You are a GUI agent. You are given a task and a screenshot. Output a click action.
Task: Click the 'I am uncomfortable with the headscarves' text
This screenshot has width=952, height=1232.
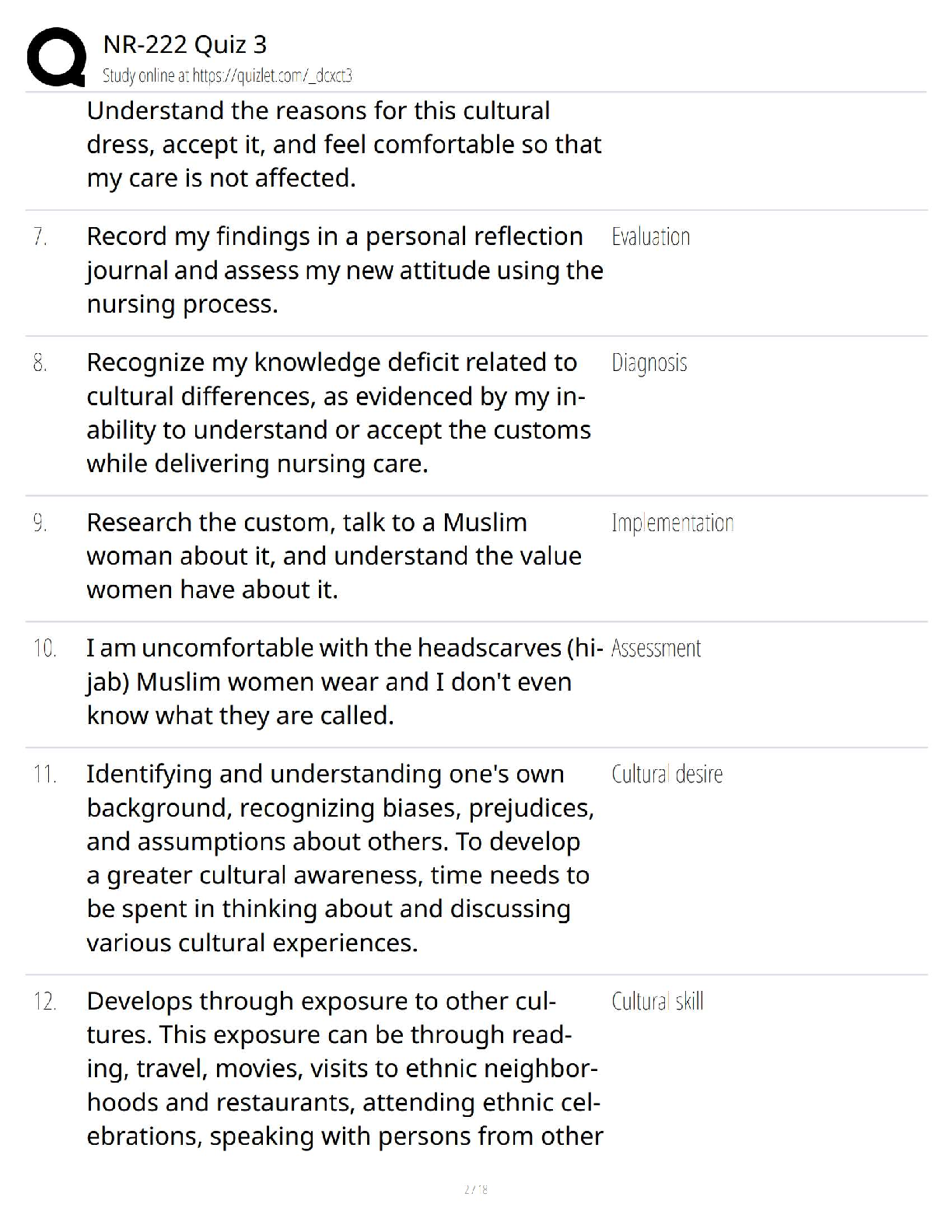345,681
